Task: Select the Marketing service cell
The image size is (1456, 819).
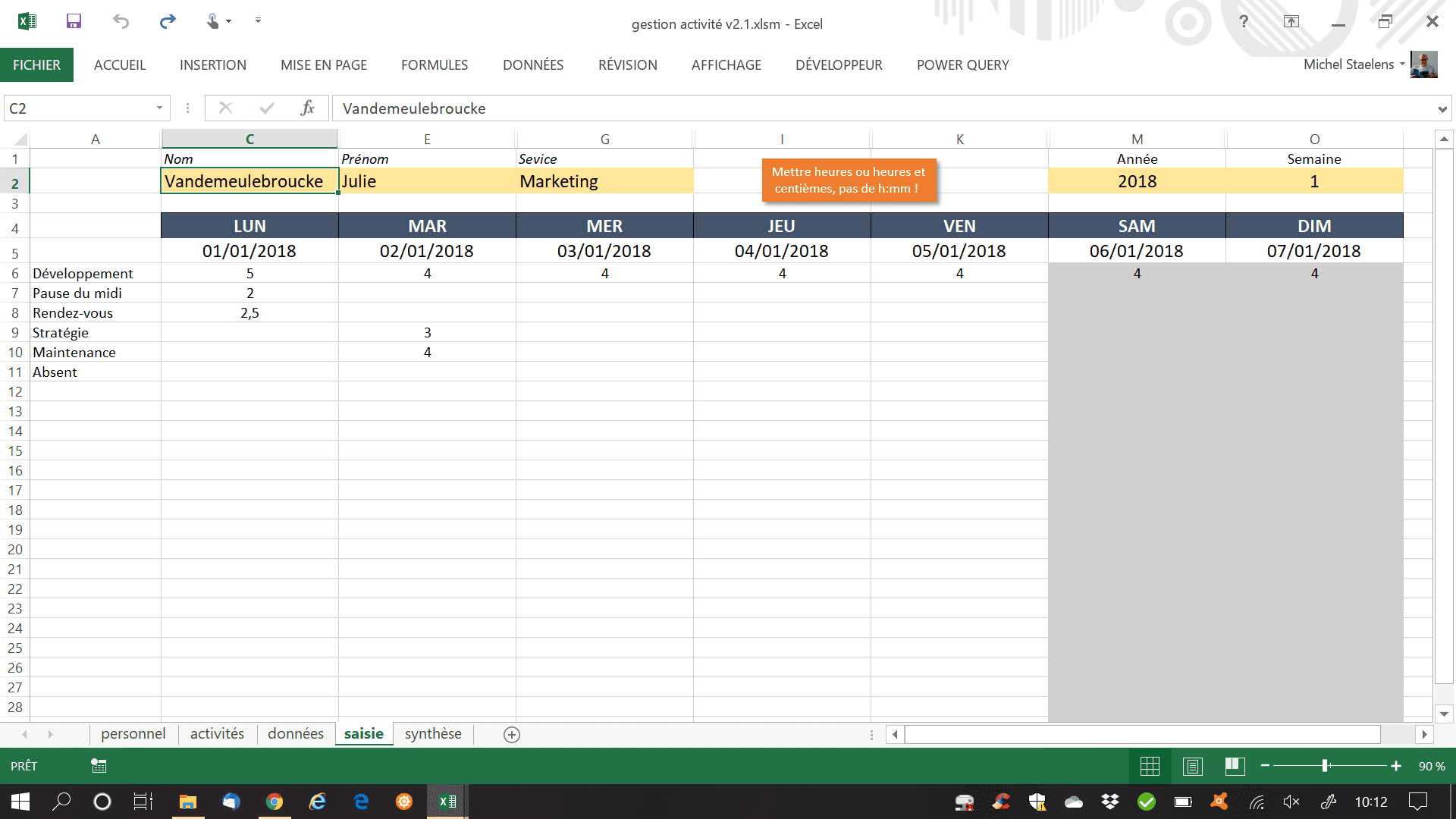Action: (x=604, y=181)
